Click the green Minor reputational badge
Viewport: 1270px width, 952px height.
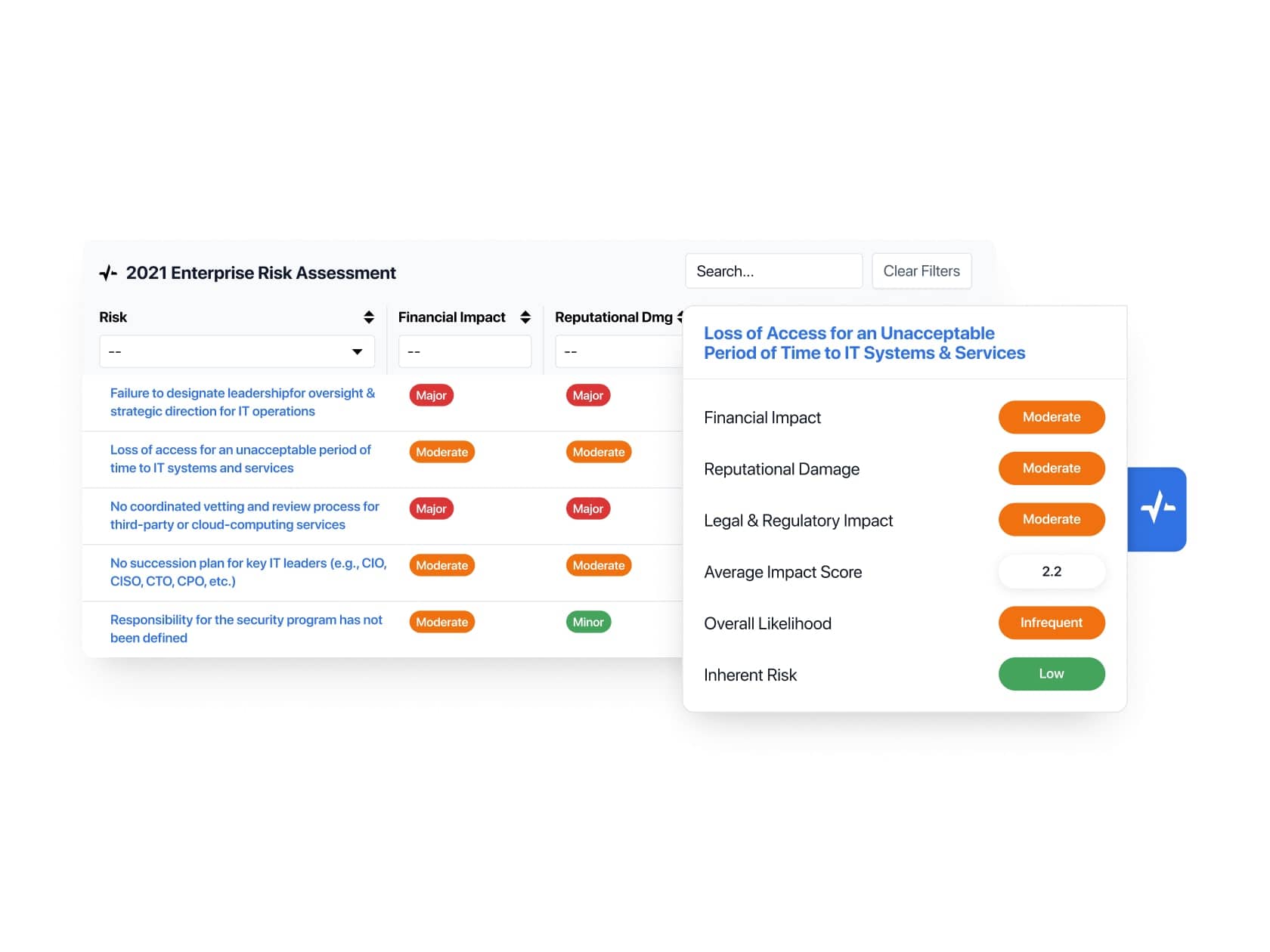(x=588, y=622)
